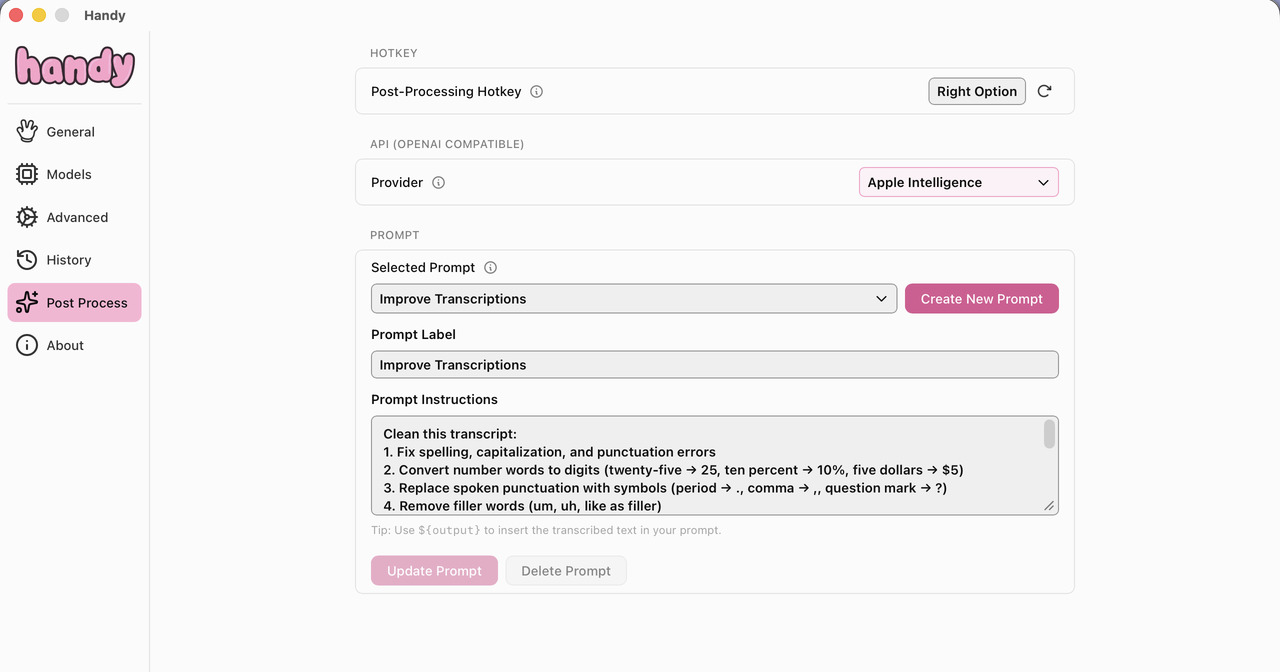
Task: Click the General hand icon in sidebar
Action: pyautogui.click(x=27, y=131)
